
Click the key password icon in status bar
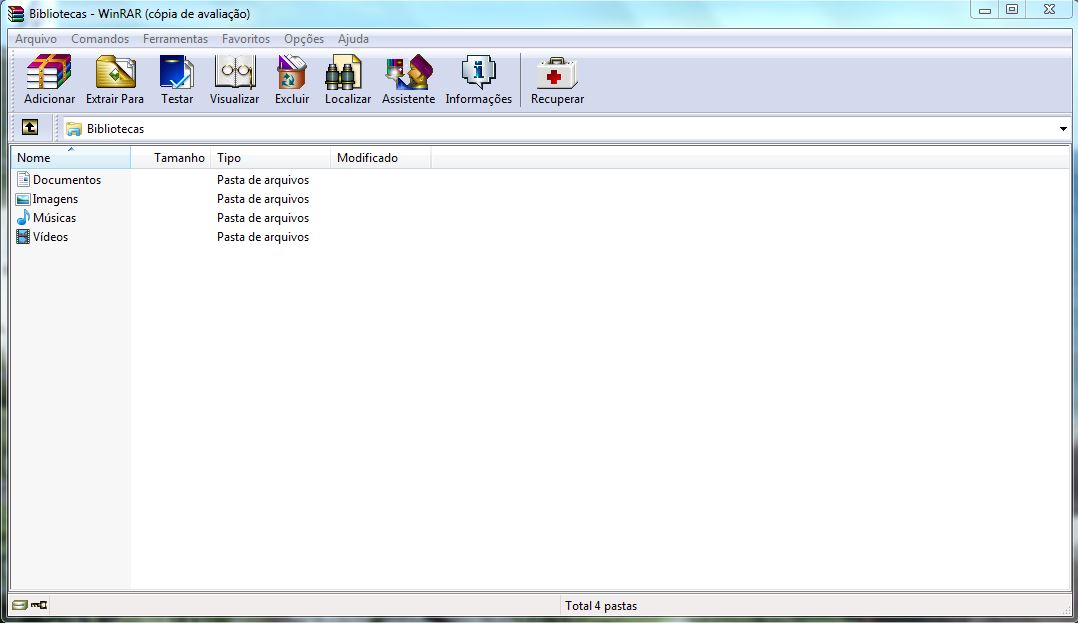38,605
